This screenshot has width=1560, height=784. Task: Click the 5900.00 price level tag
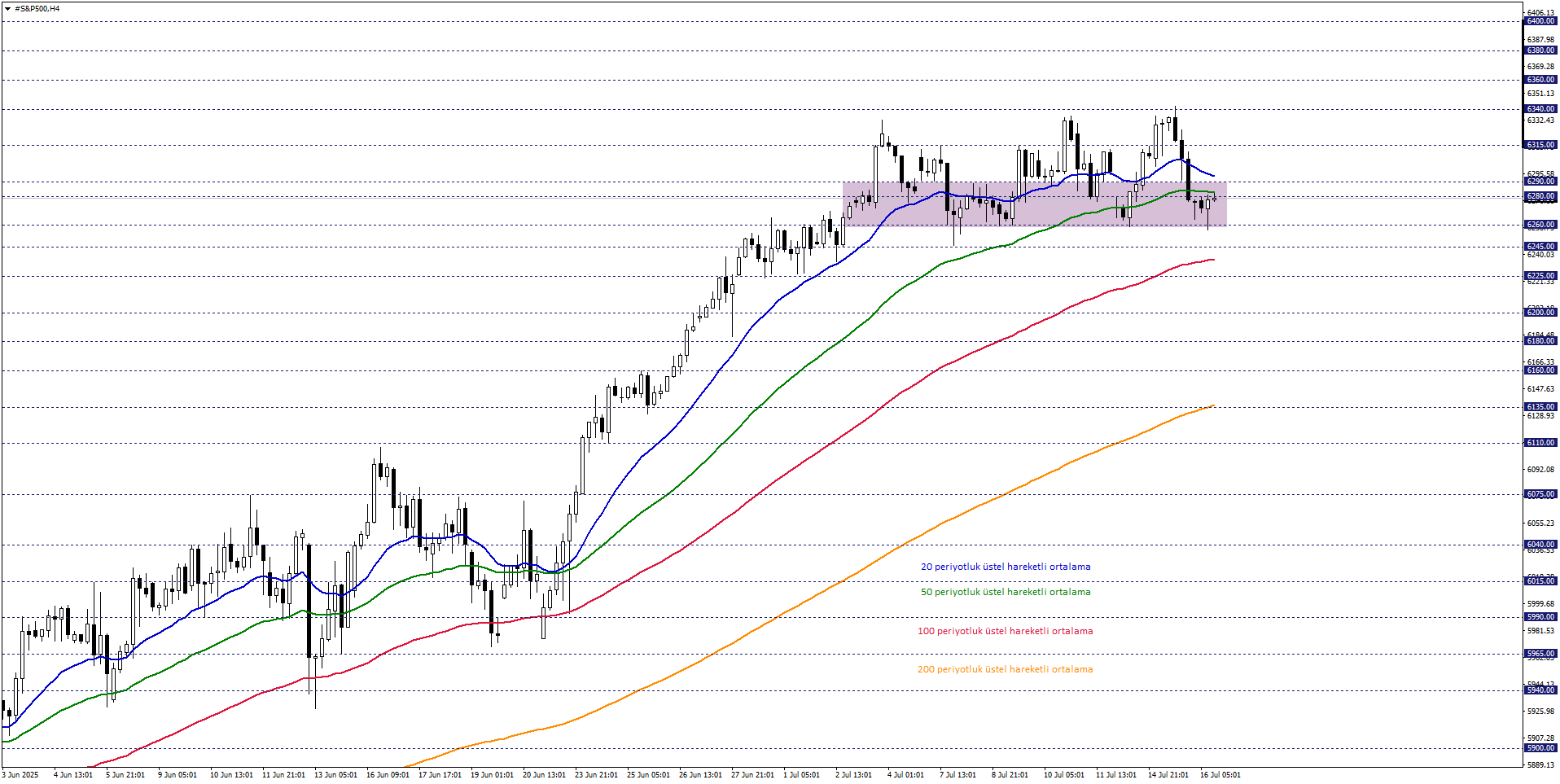coord(1540,748)
